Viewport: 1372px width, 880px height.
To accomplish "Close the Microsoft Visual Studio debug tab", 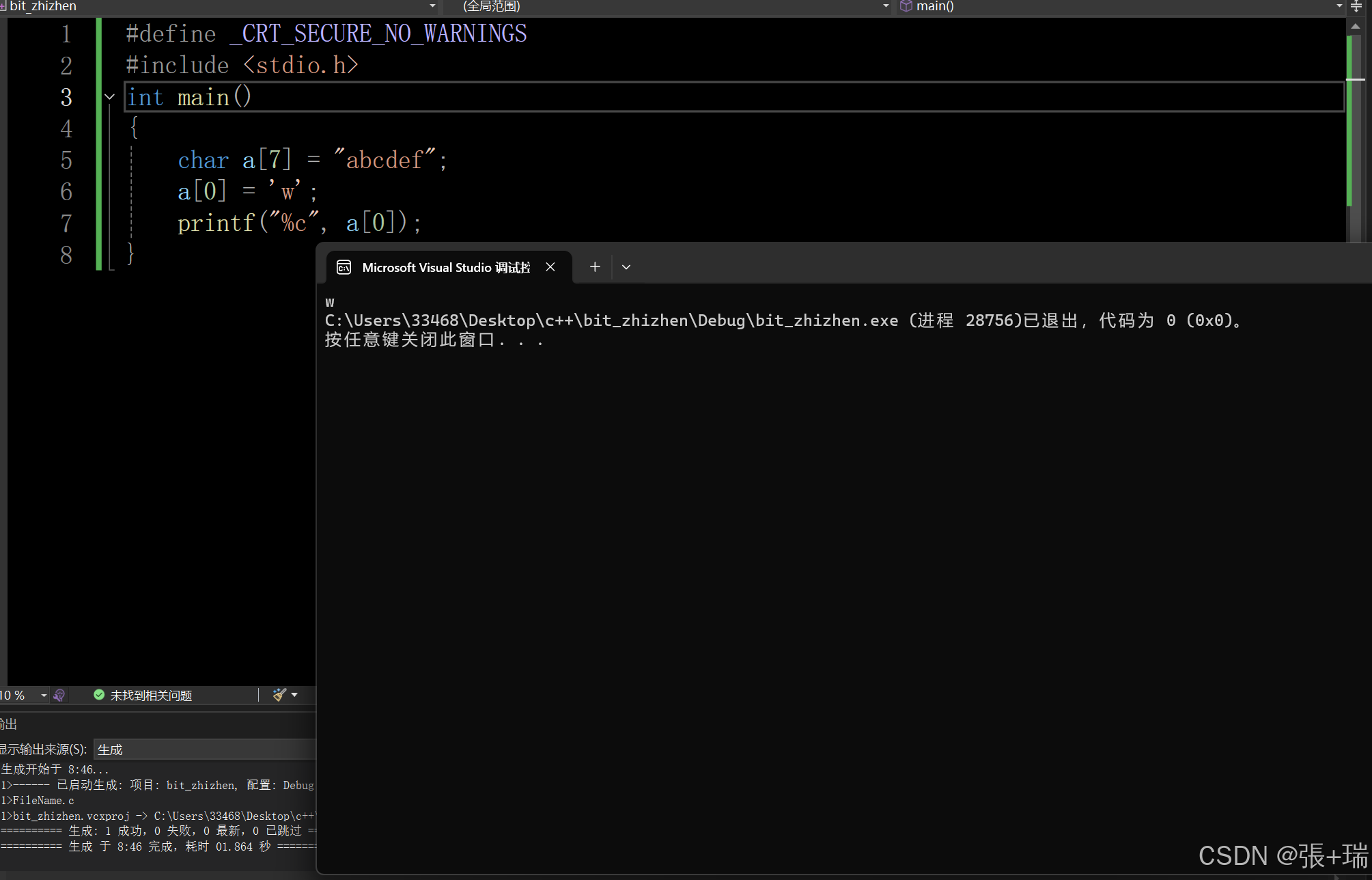I will [550, 267].
